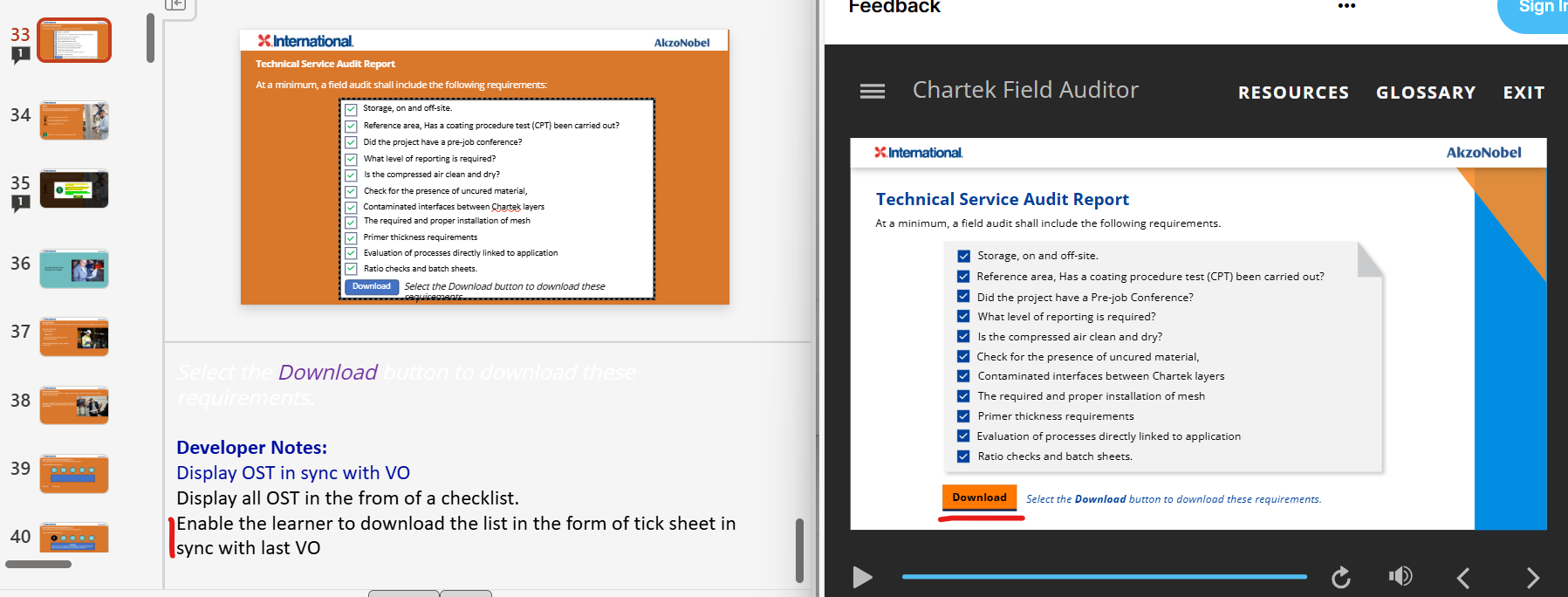
Task: Open the hamburger menu in Chartek player
Action: tap(872, 92)
